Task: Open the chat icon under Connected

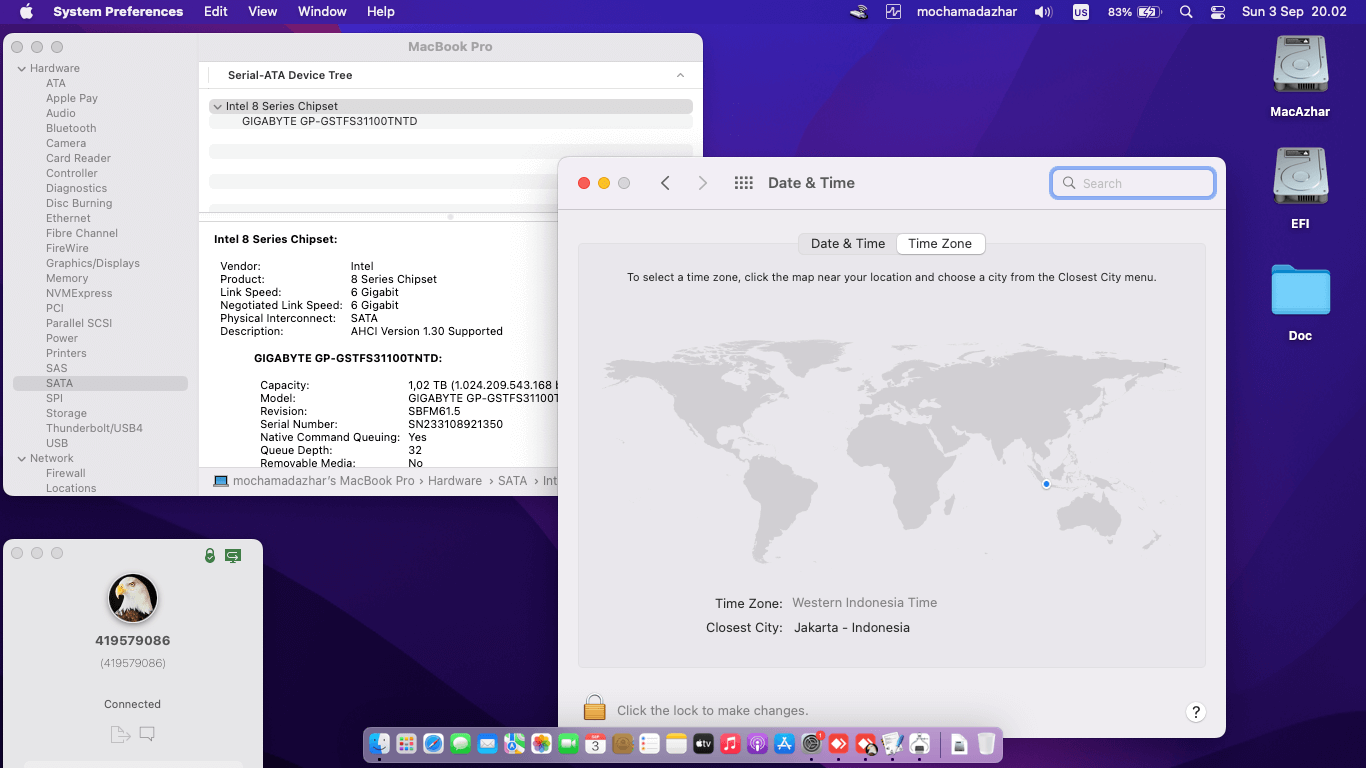Action: pyautogui.click(x=147, y=735)
